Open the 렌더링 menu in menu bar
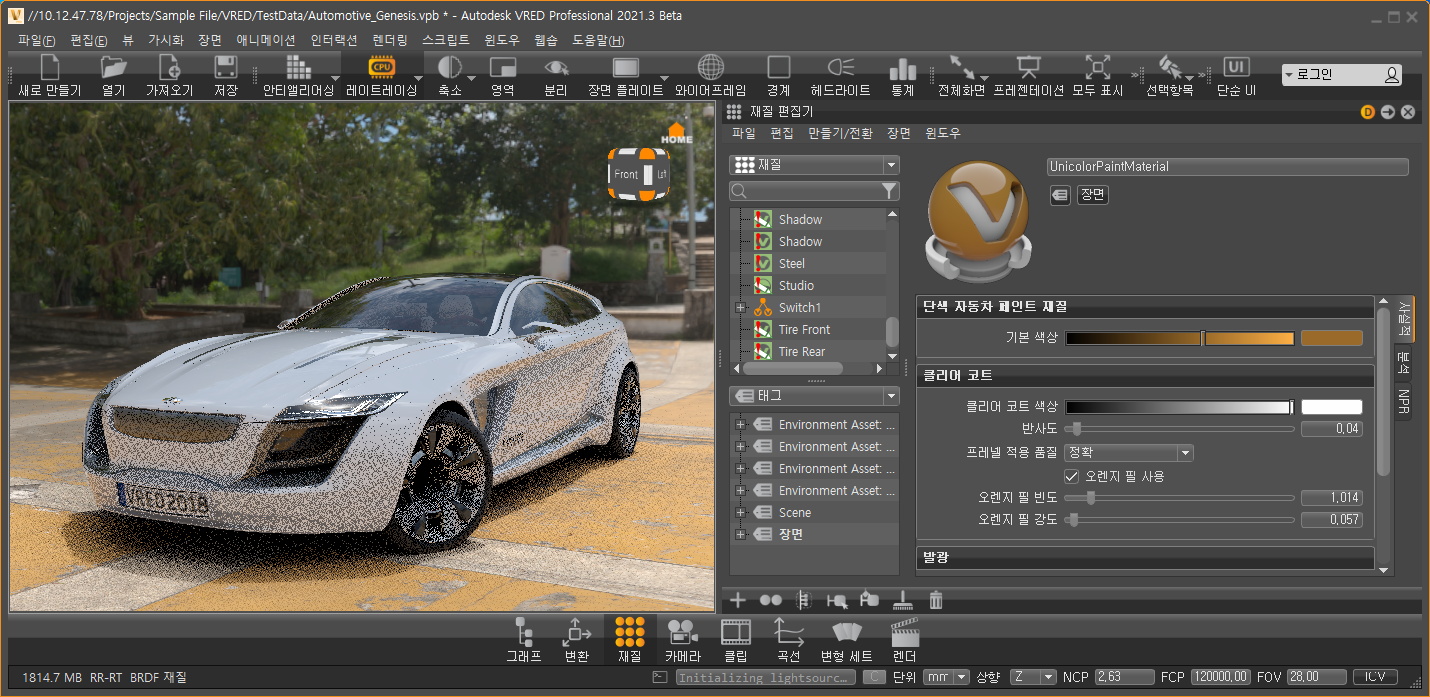1430x697 pixels. click(389, 41)
